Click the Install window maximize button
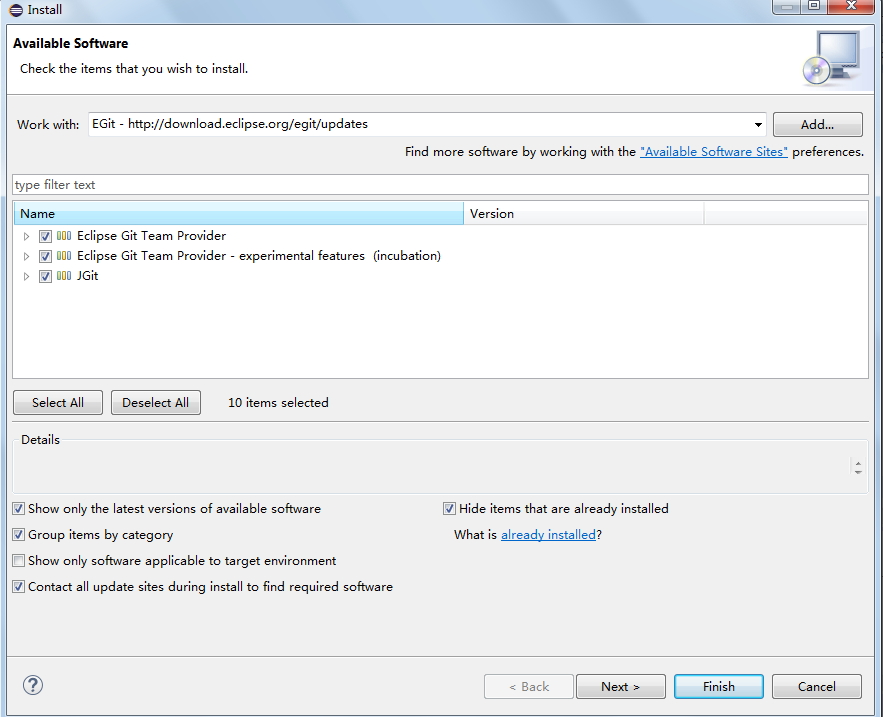The width and height of the screenshot is (883, 717). pos(814,6)
